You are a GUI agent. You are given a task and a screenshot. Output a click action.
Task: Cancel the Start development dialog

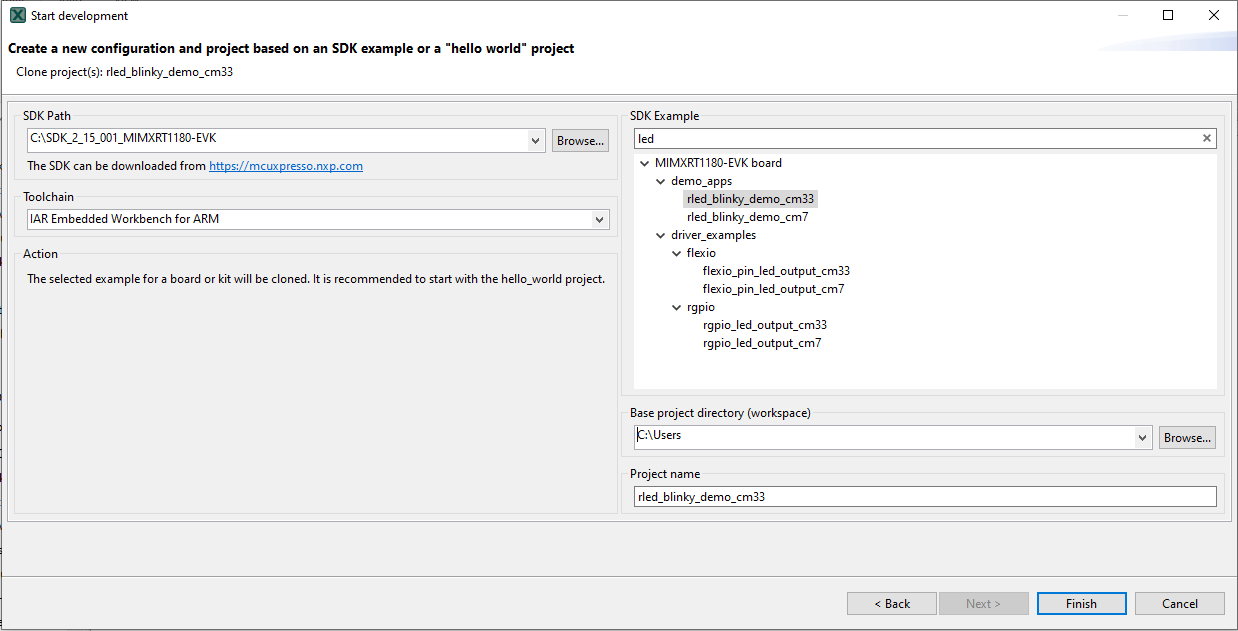click(x=1180, y=603)
